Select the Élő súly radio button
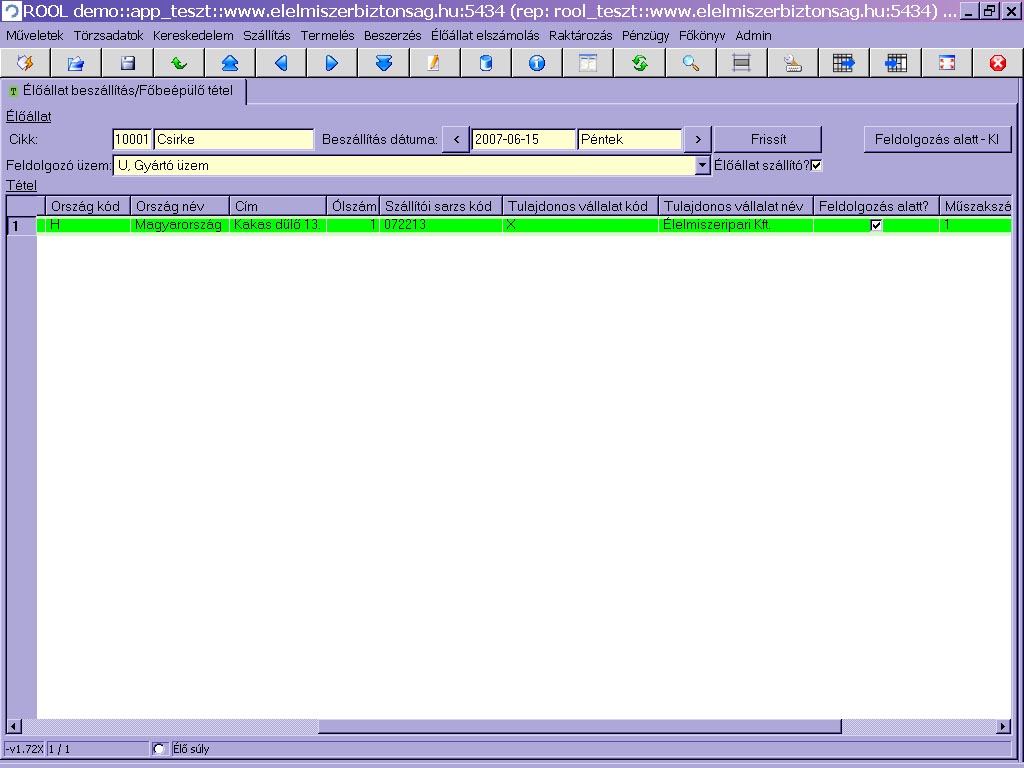This screenshot has height=768, width=1024. pyautogui.click(x=159, y=749)
